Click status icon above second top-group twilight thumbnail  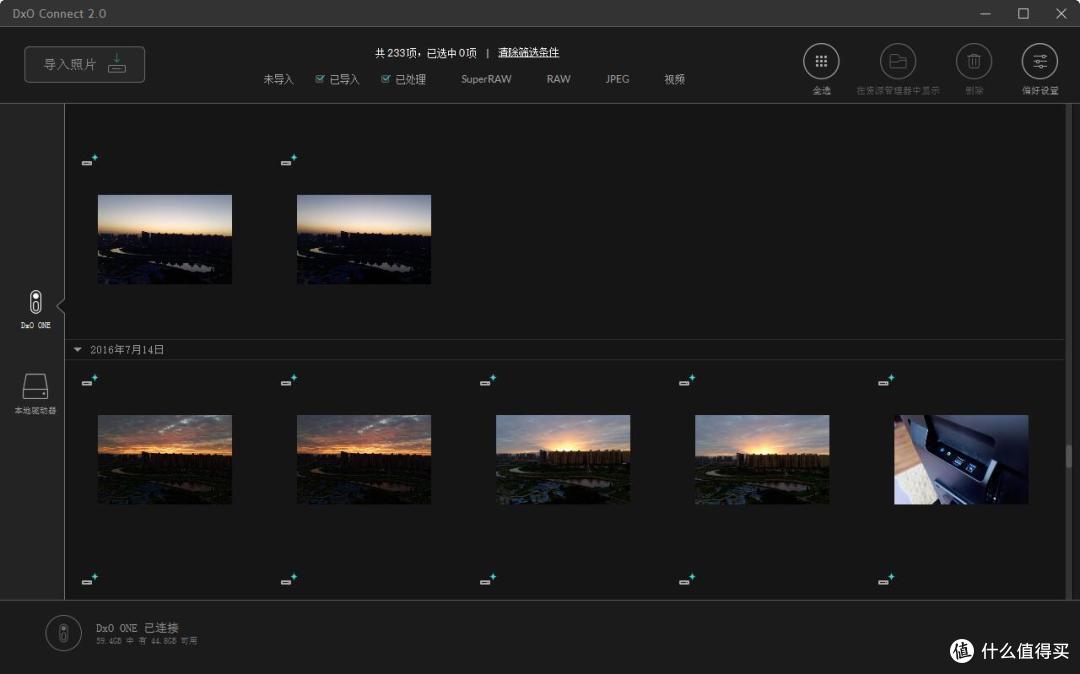tap(289, 160)
